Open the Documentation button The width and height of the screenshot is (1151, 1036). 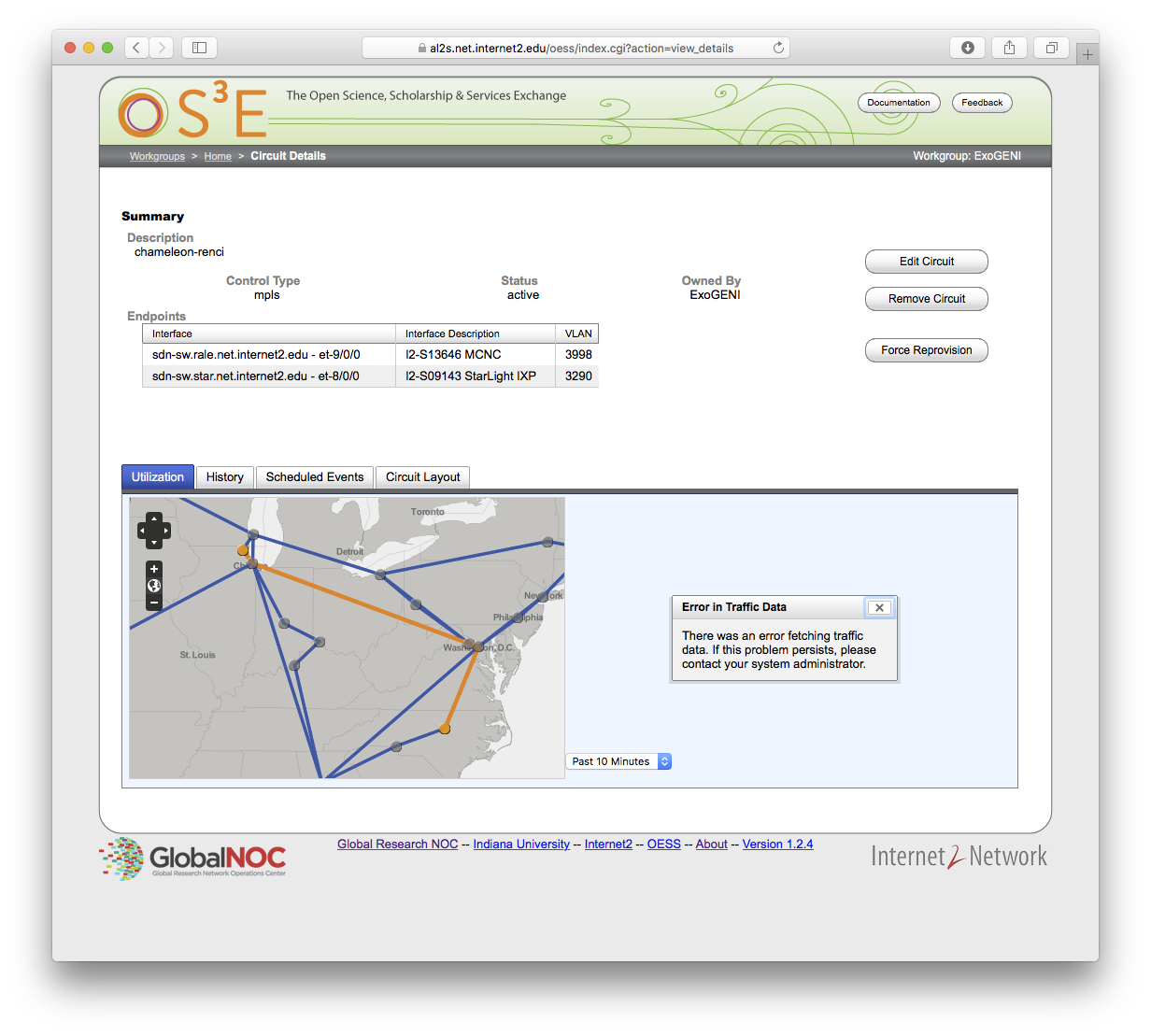(x=899, y=103)
